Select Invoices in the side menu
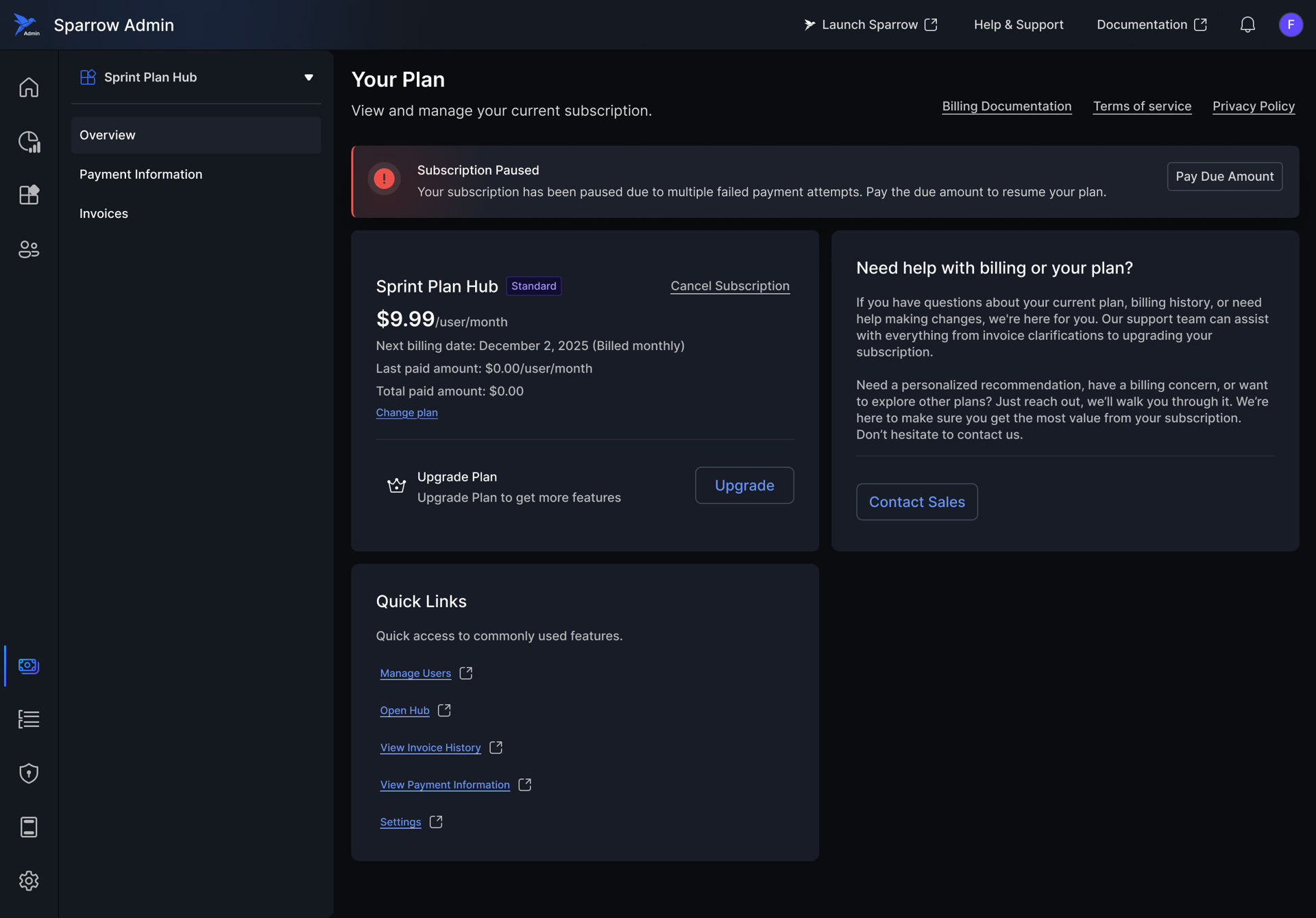The height and width of the screenshot is (918, 1316). [x=103, y=213]
